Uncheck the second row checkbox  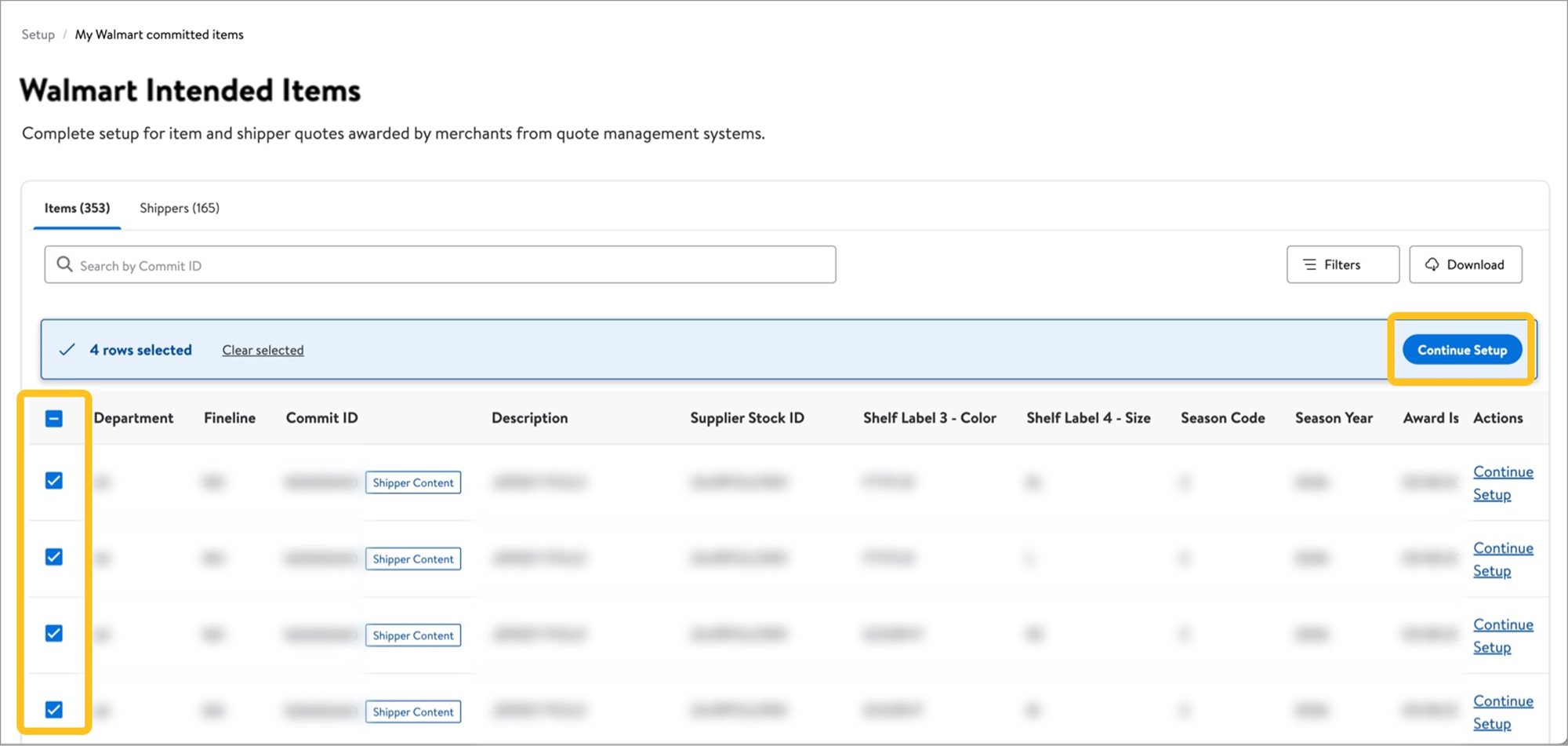click(x=54, y=557)
